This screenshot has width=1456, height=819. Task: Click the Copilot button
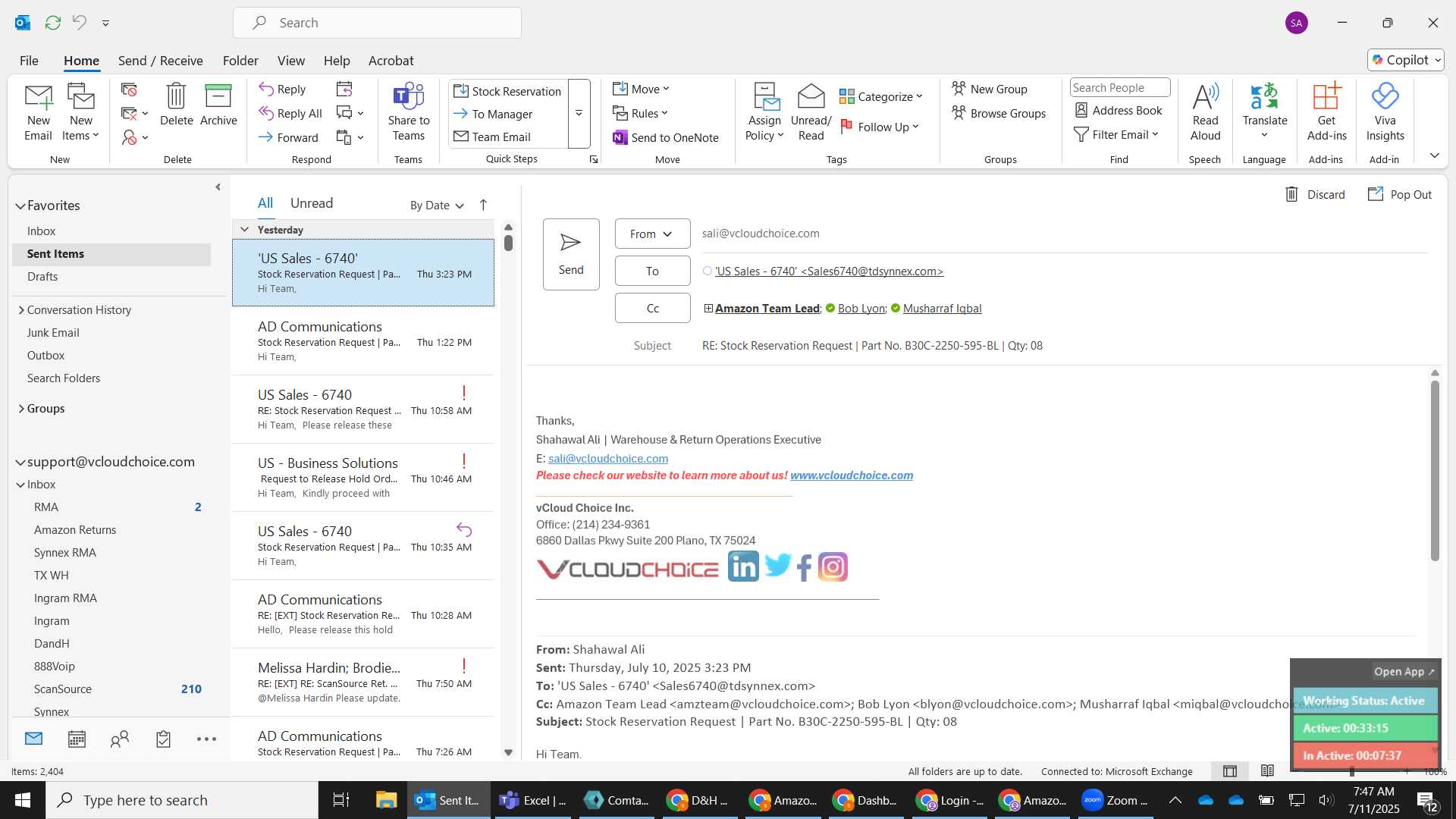point(1405,60)
